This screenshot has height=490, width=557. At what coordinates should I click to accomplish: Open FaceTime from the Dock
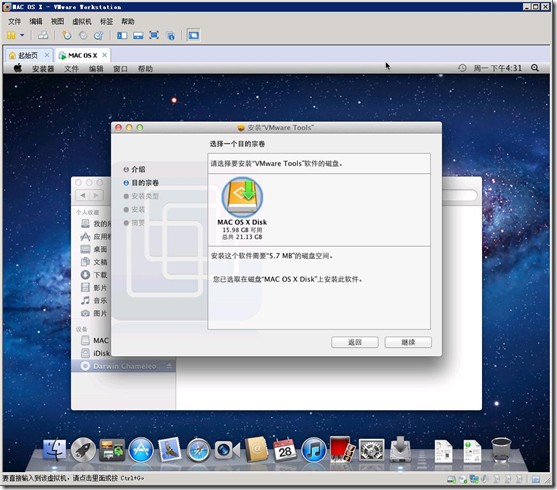click(227, 450)
